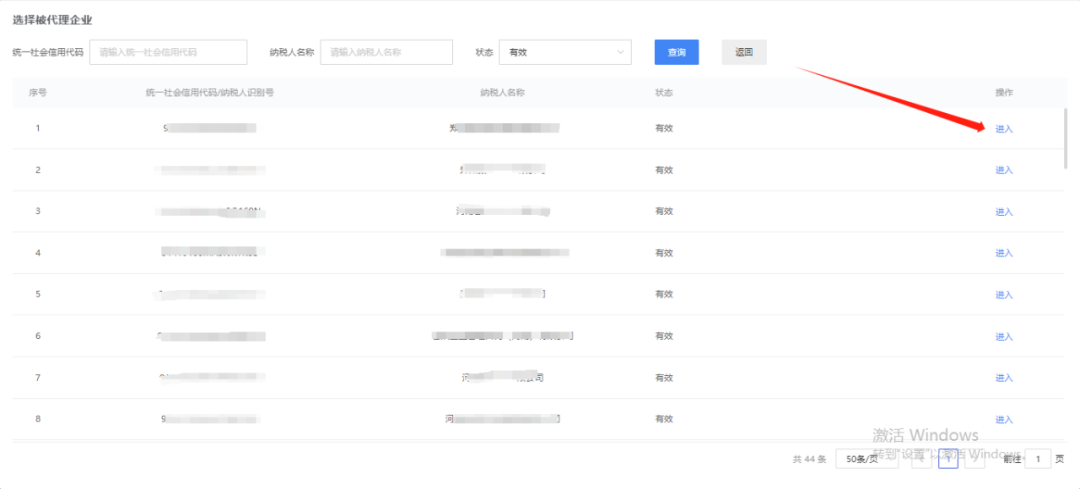Click 进入 for row 3
Viewport: 1080px width, 489px height.
[1004, 212]
